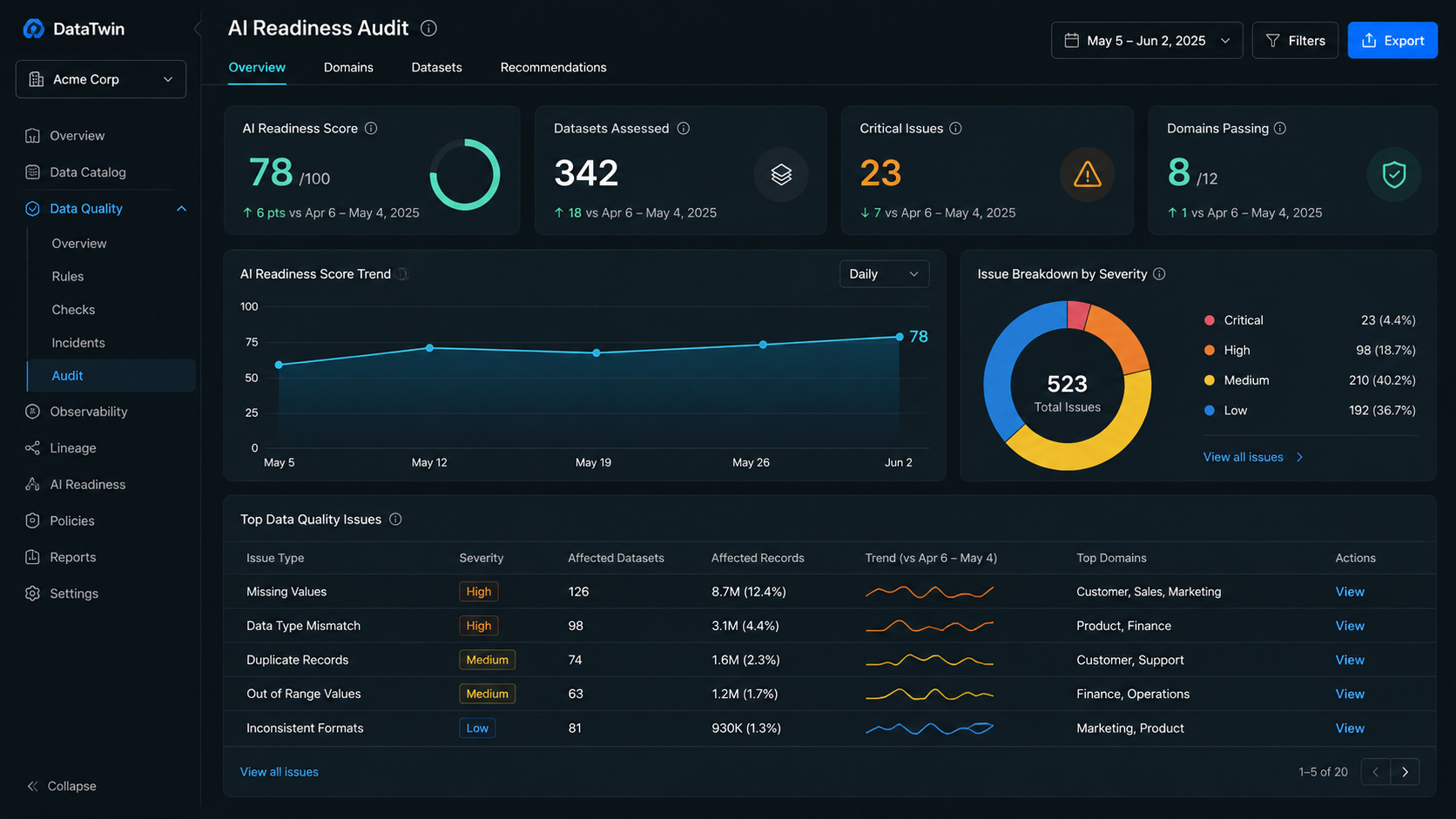Click the Jun 2 data point on trend chart
This screenshot has width=1456, height=819.
pyautogui.click(x=900, y=337)
